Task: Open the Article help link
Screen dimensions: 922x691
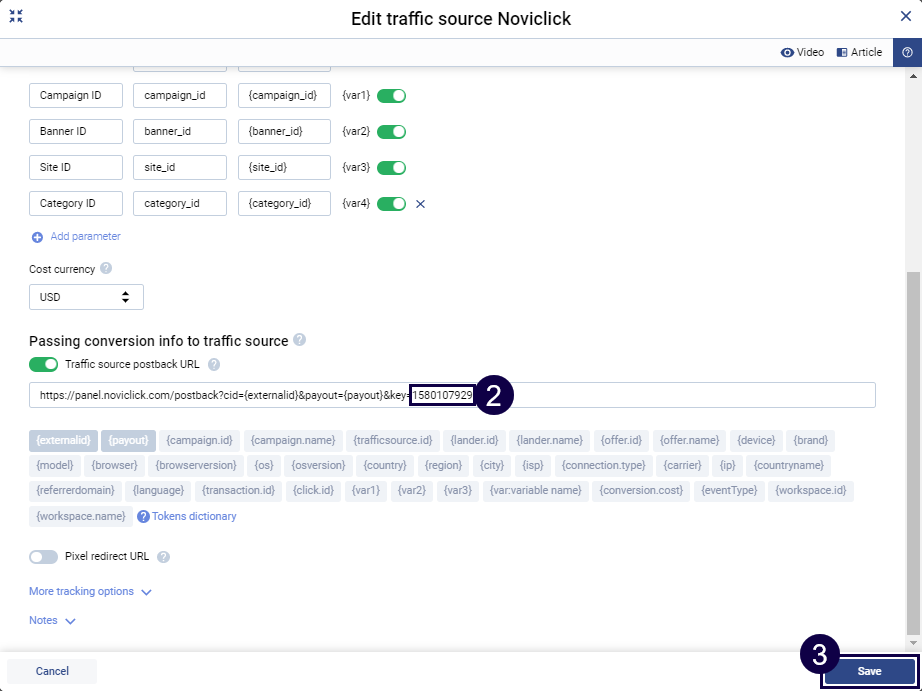Action: point(859,52)
